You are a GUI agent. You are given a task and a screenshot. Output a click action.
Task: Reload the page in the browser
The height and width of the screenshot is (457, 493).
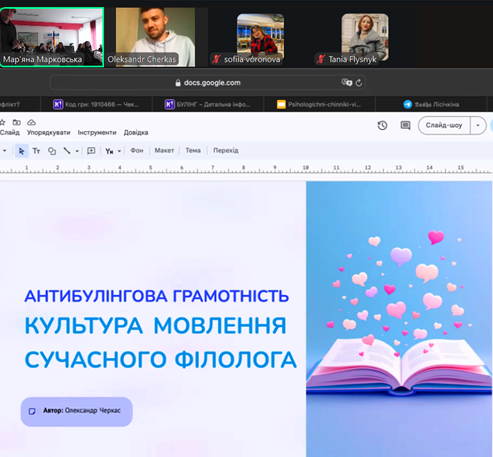pyautogui.click(x=359, y=83)
